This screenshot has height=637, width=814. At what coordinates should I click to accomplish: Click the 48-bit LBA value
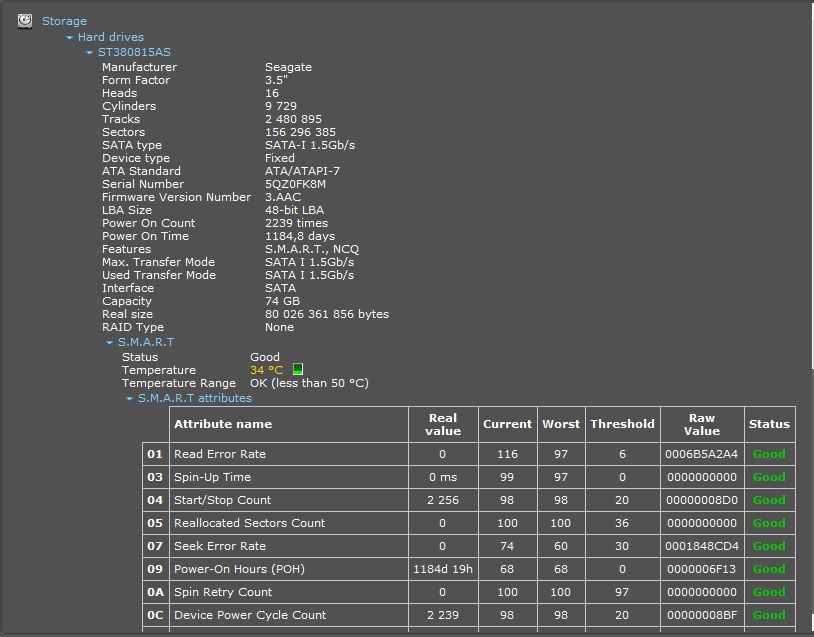294,210
